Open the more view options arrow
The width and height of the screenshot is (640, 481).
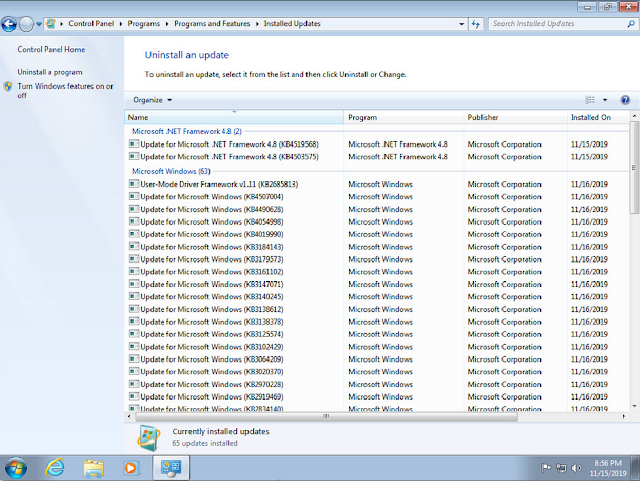605,100
